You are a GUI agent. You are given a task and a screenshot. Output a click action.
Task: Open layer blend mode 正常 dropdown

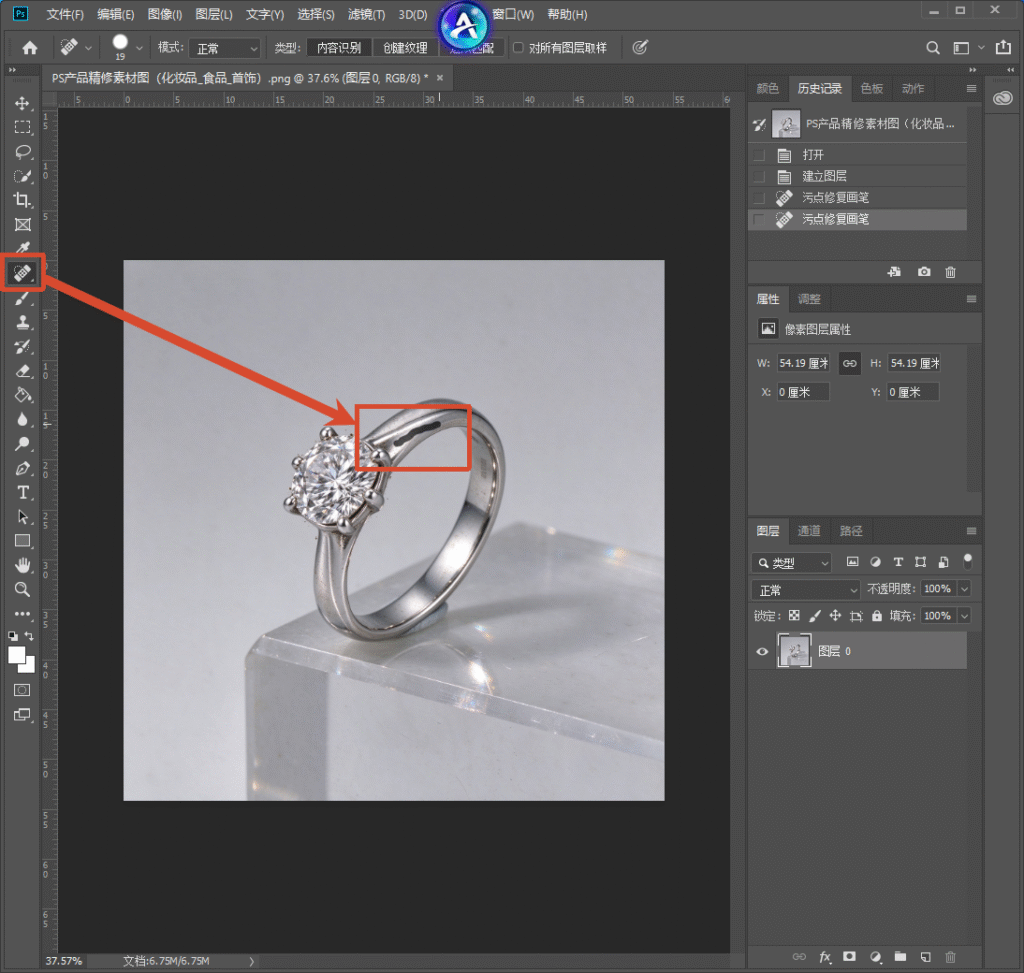[x=806, y=590]
